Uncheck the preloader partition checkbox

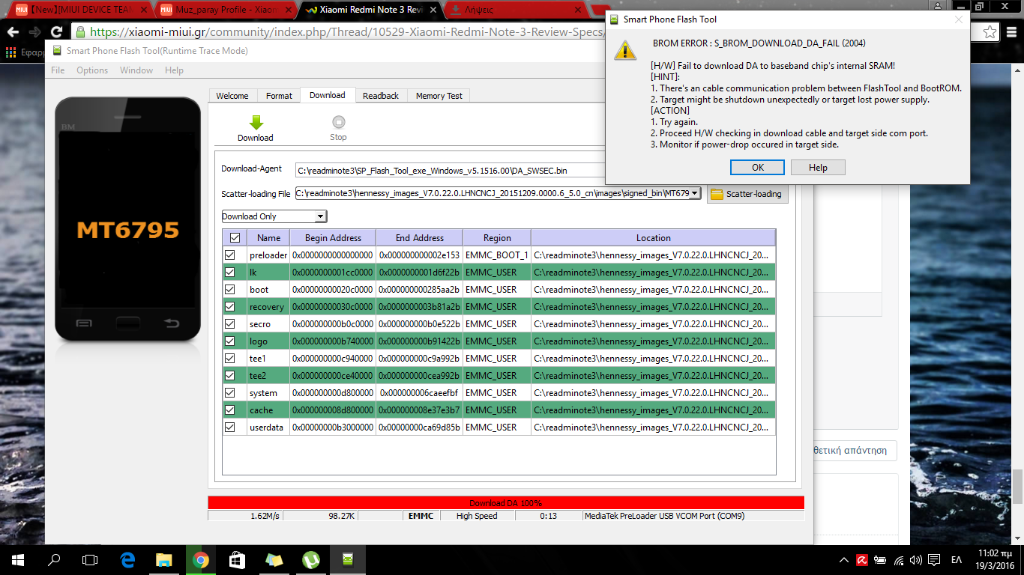(x=231, y=255)
